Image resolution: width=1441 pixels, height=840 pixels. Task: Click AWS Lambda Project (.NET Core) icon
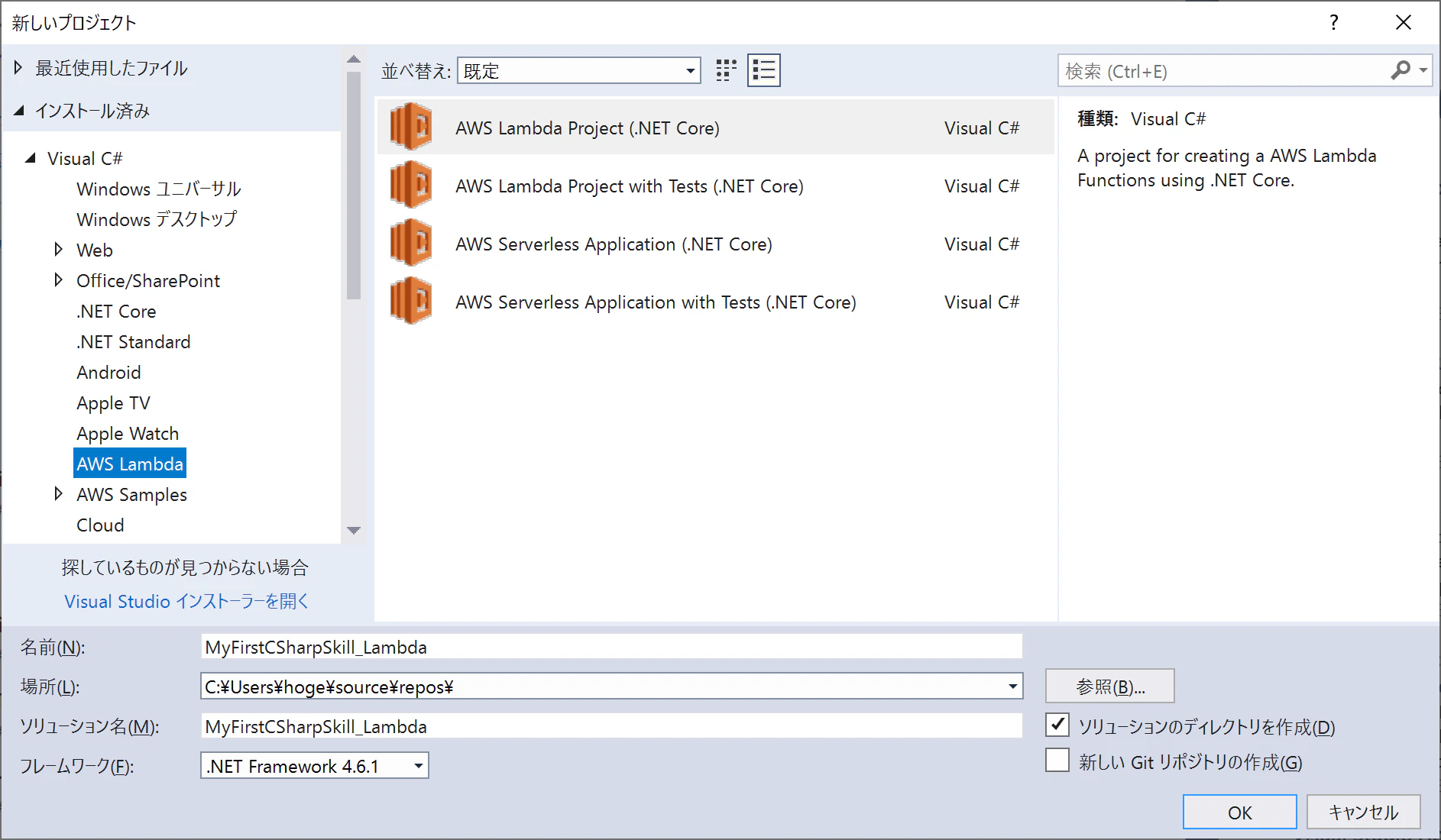tap(411, 127)
